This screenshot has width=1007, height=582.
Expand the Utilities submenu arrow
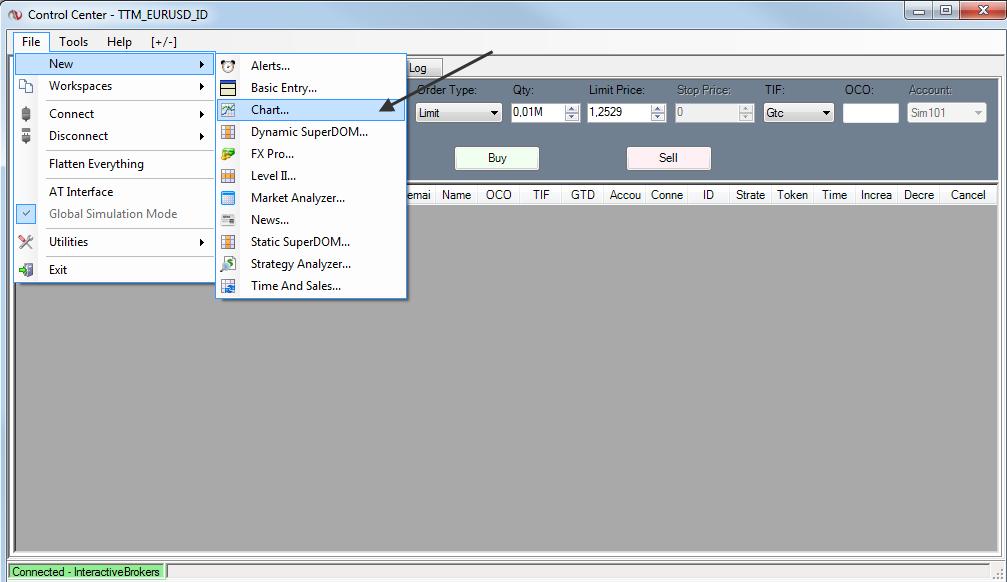click(202, 242)
